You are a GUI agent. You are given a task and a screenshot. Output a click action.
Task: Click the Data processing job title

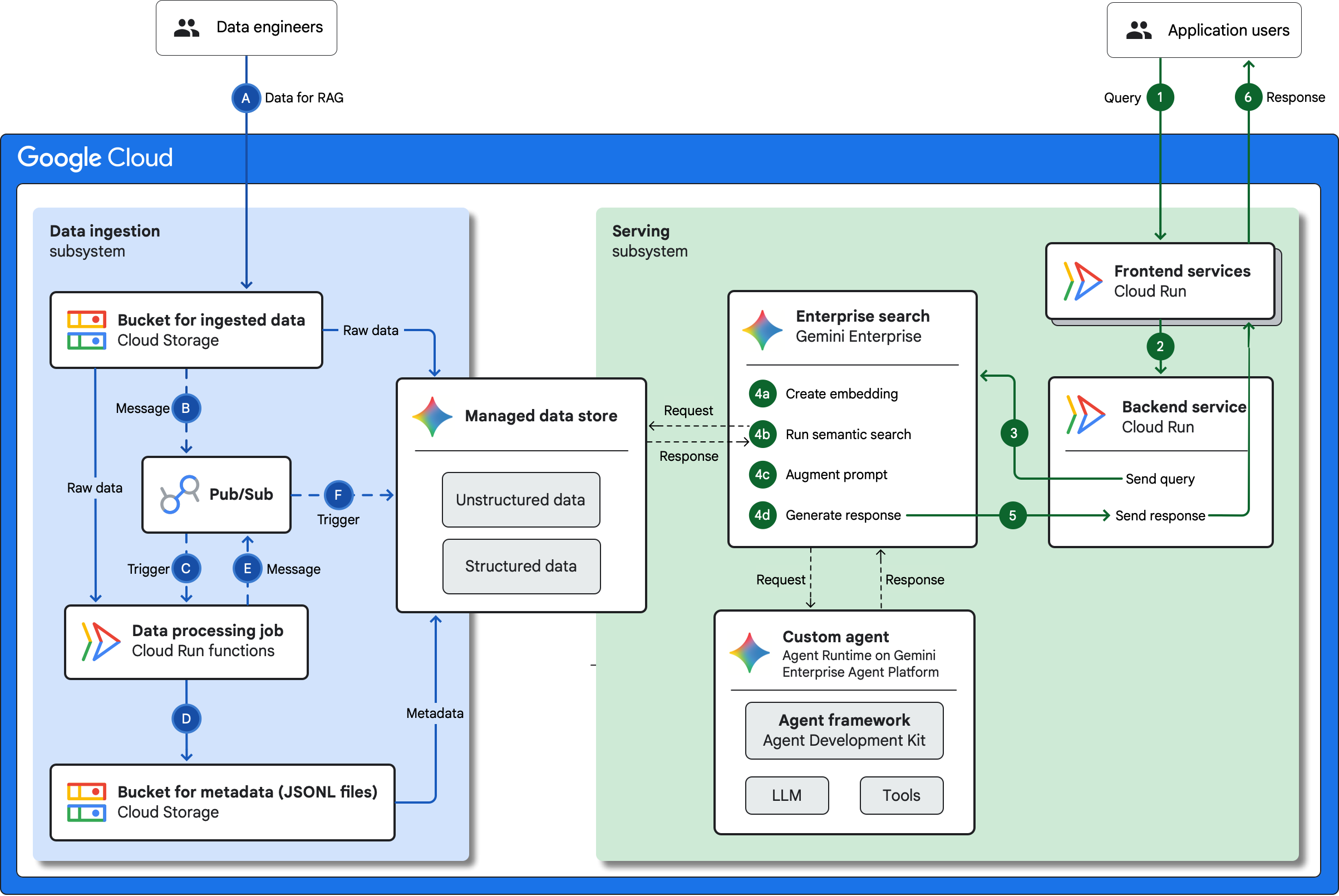pyautogui.click(x=208, y=631)
